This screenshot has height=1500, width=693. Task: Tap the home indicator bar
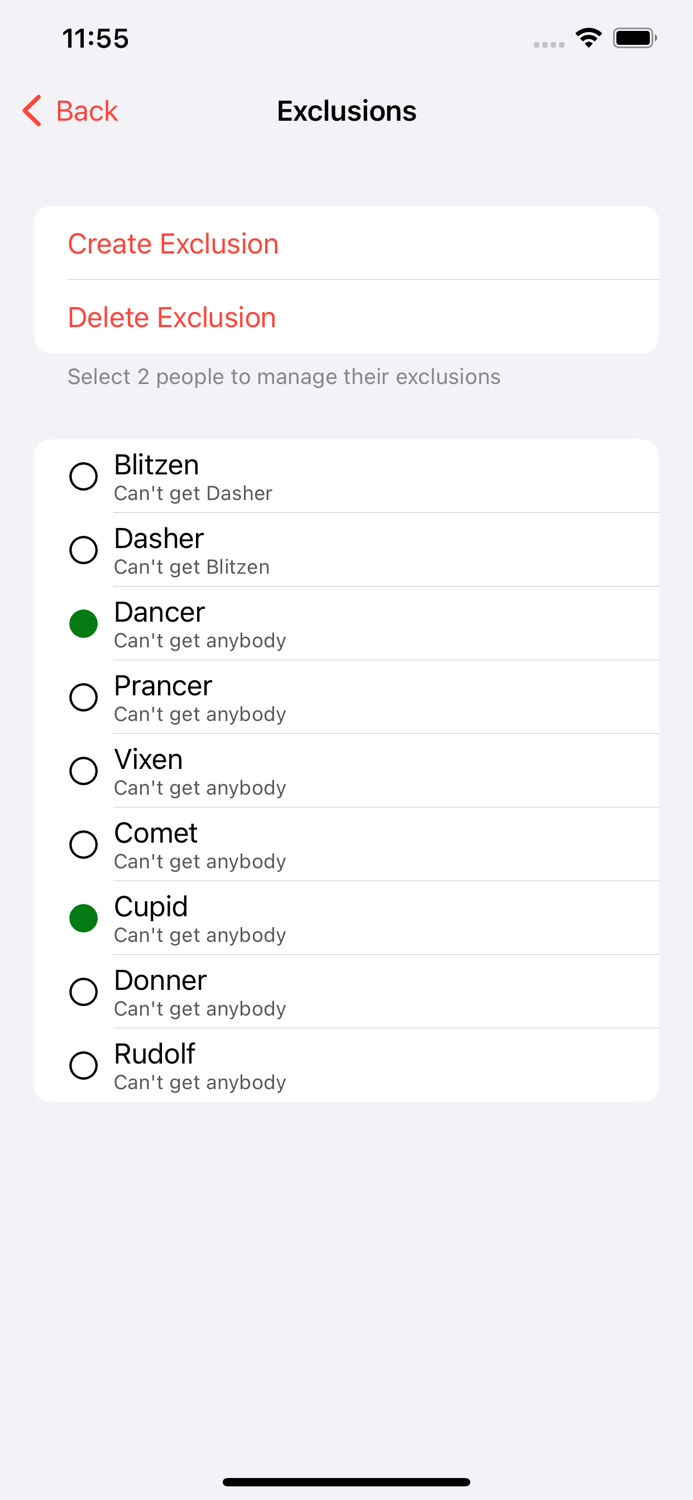[x=346, y=1481]
